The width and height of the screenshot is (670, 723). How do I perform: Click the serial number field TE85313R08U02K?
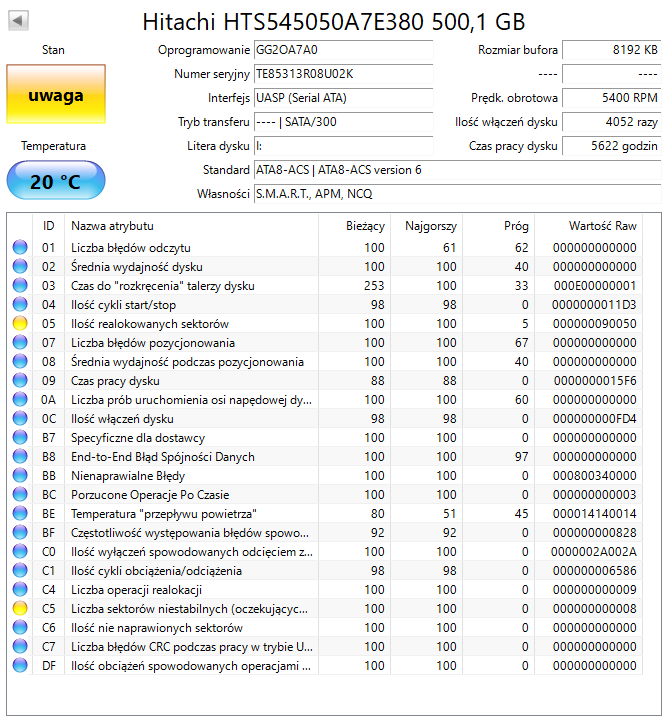[344, 74]
